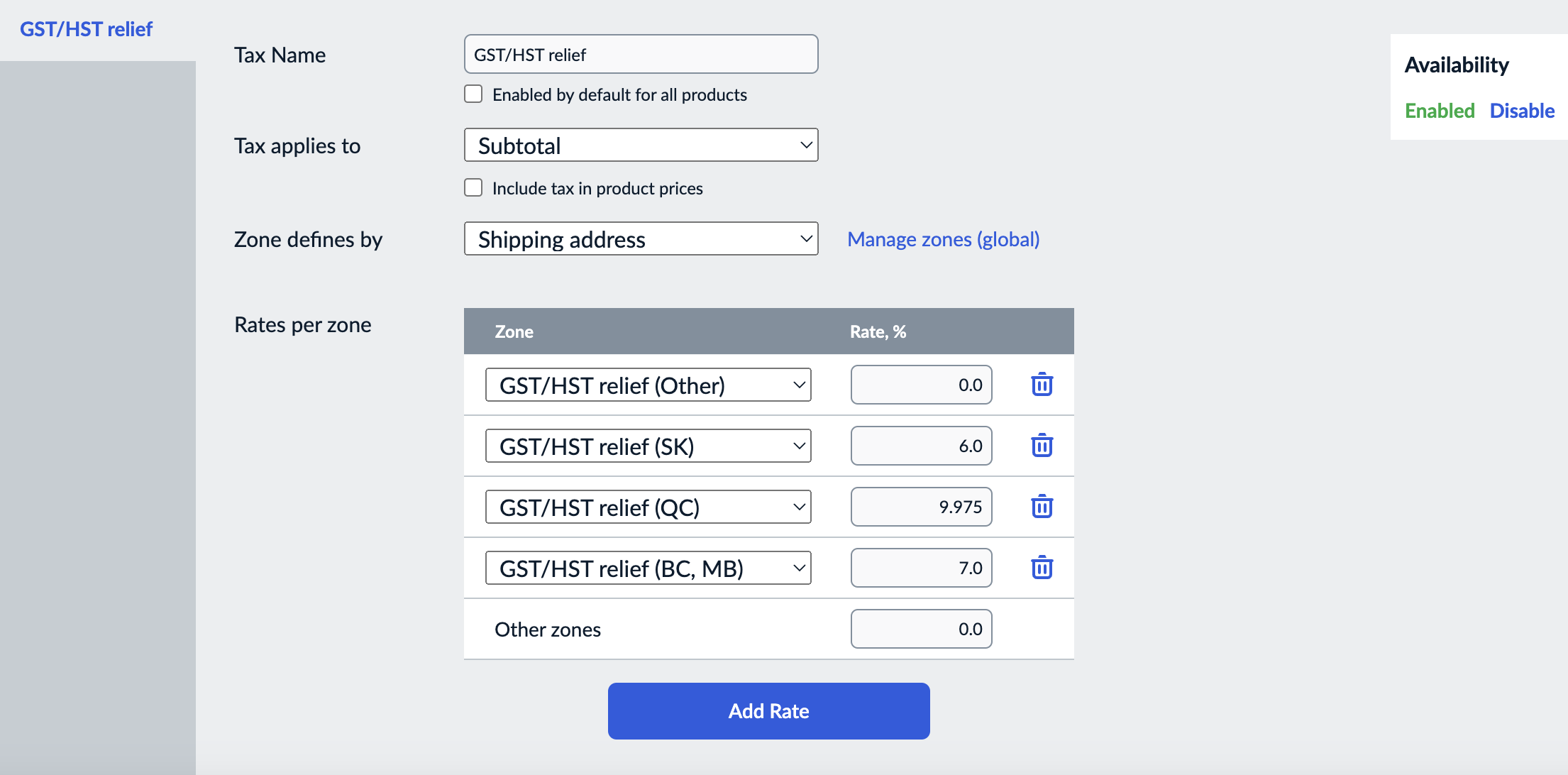
Task: Check Include tax in product prices
Action: tap(473, 188)
